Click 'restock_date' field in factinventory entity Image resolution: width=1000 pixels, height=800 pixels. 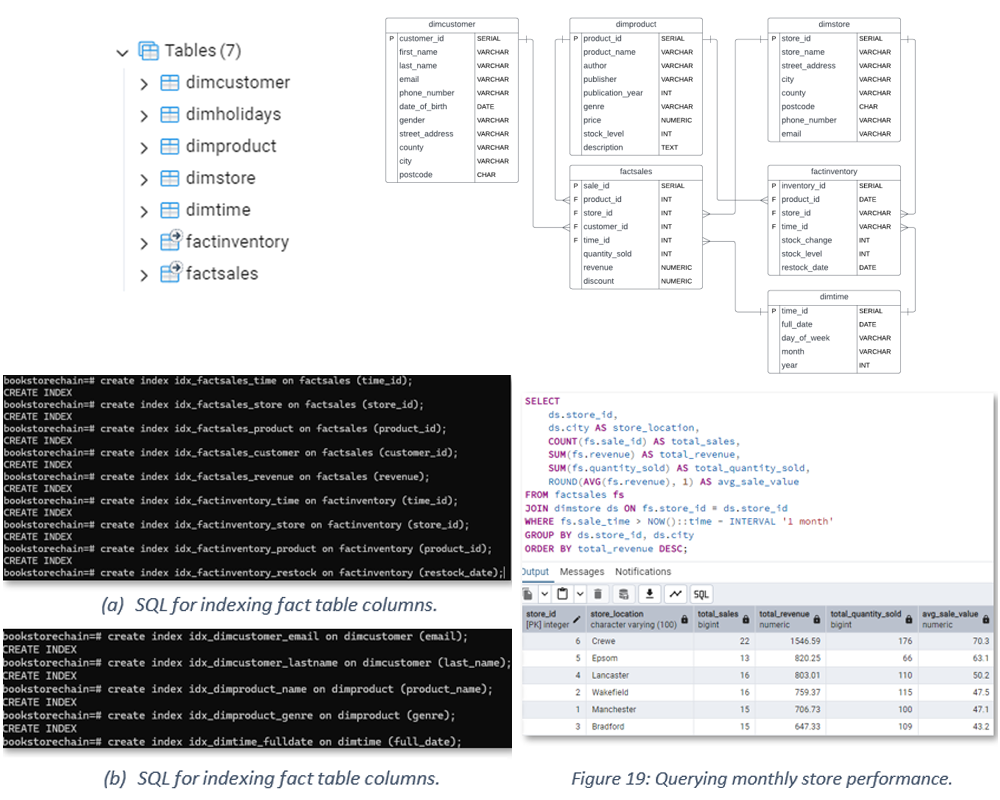[805, 268]
